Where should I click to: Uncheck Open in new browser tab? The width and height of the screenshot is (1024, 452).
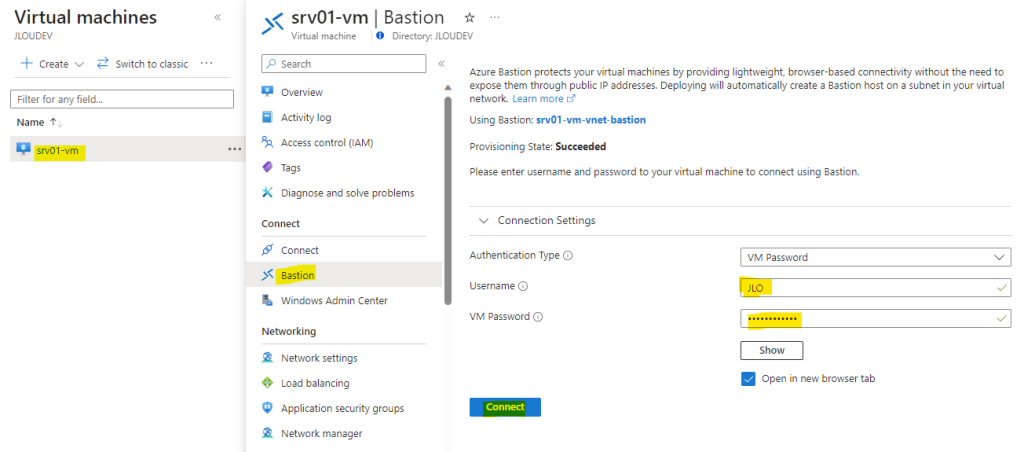coord(748,379)
